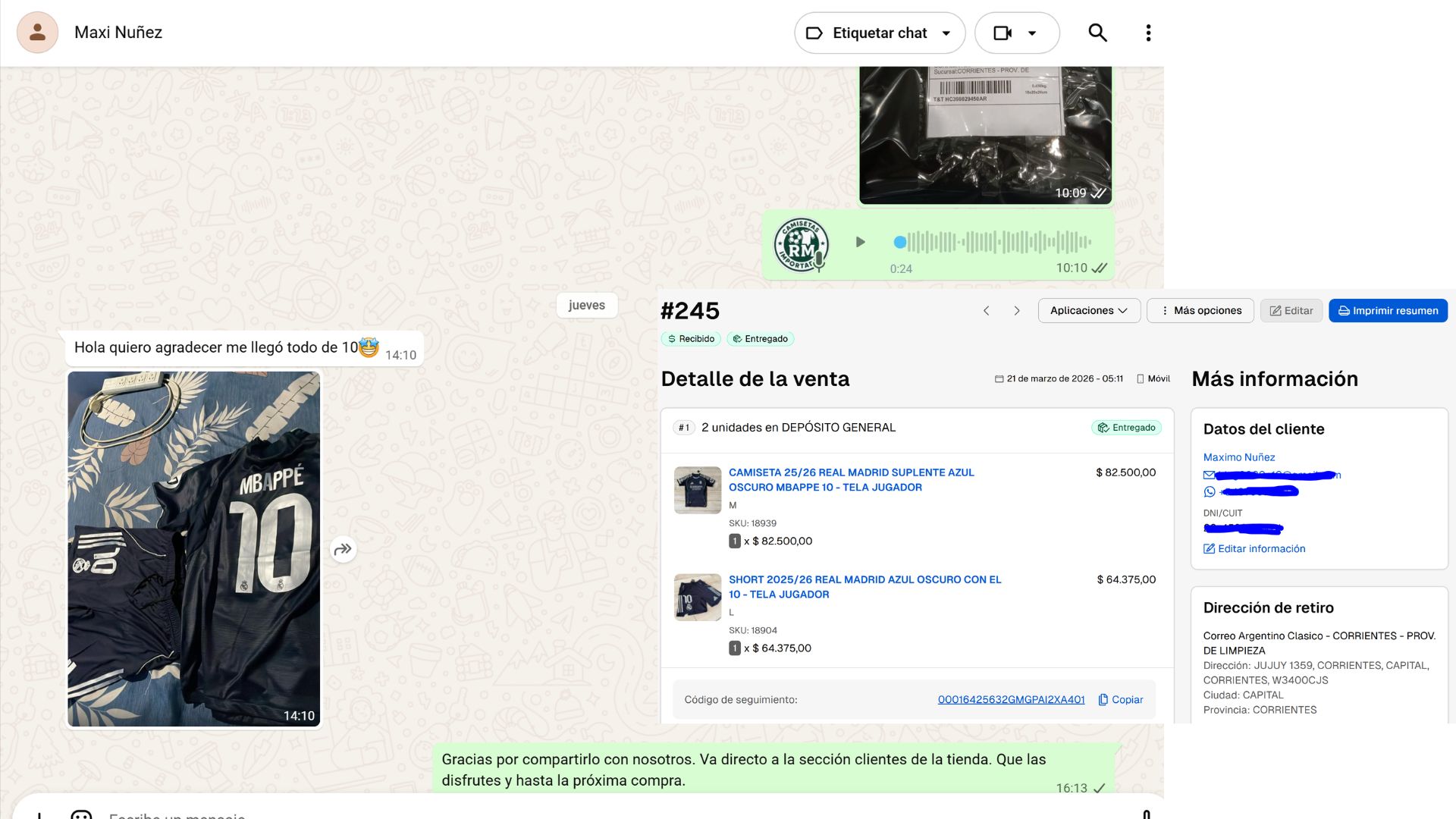
Task: Click the 'Dirección de retiro' heading
Action: coord(1268,608)
